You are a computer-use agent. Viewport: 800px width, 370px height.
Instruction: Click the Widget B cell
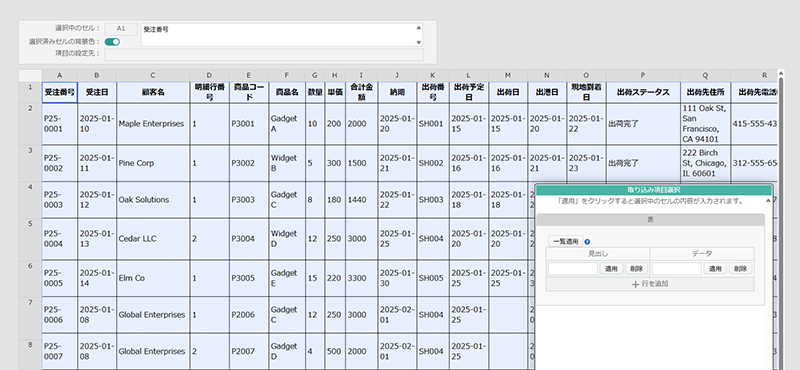[287, 163]
